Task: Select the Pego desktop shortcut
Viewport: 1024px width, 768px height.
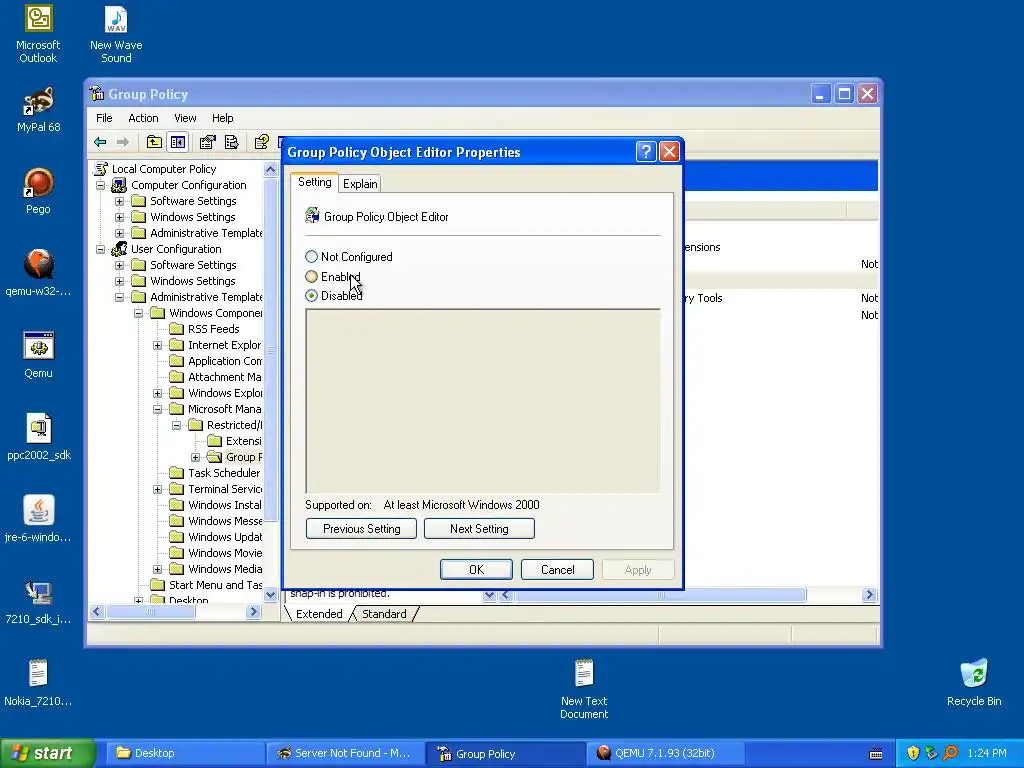Action: pos(38,191)
